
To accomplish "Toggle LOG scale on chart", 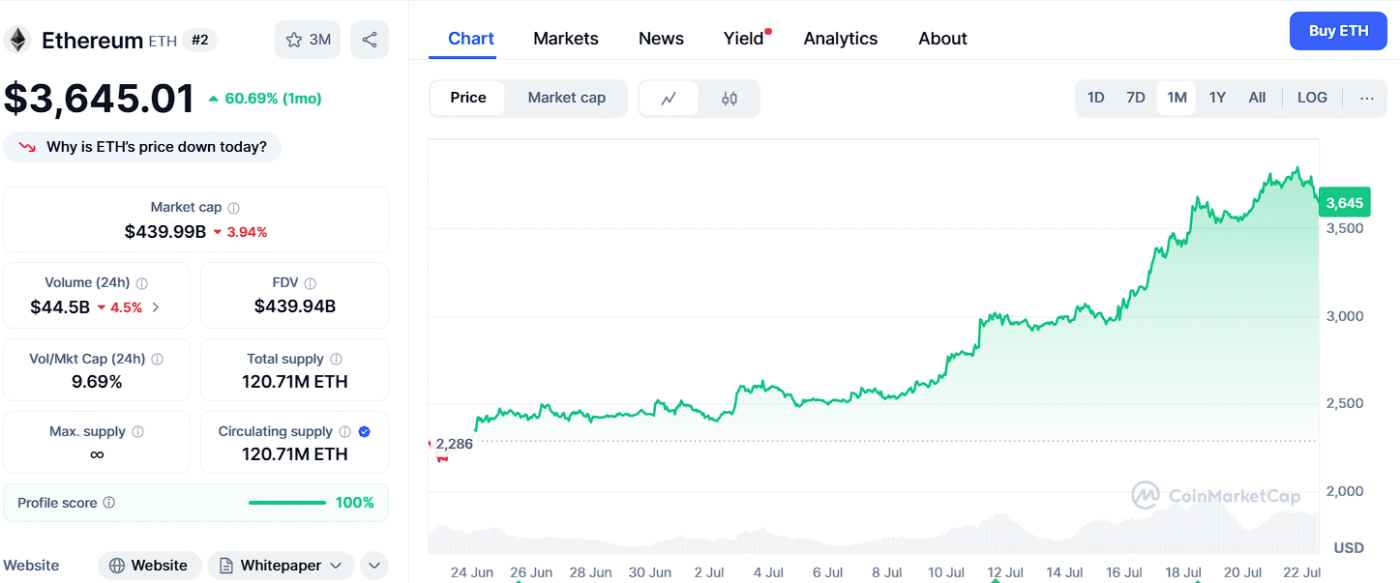I will pyautogui.click(x=1312, y=98).
